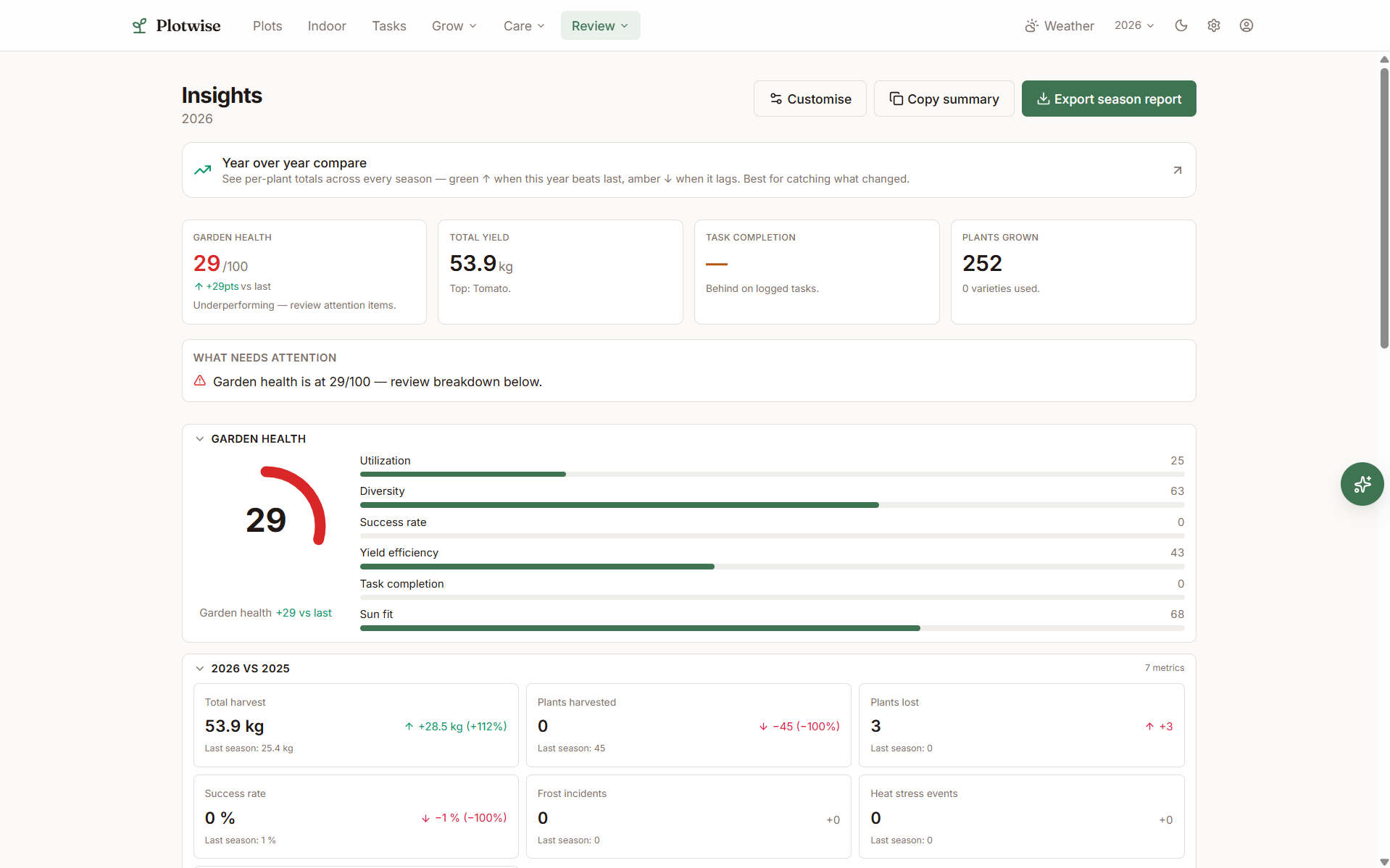The width and height of the screenshot is (1390, 868).
Task: Click the 'Insights' page heading
Action: pyautogui.click(x=222, y=96)
